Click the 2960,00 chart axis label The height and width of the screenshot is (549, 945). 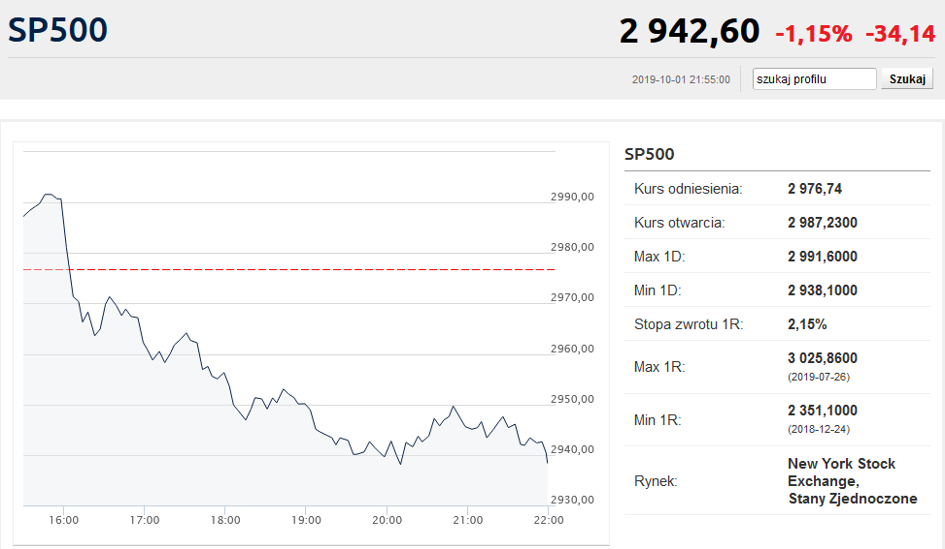(572, 348)
